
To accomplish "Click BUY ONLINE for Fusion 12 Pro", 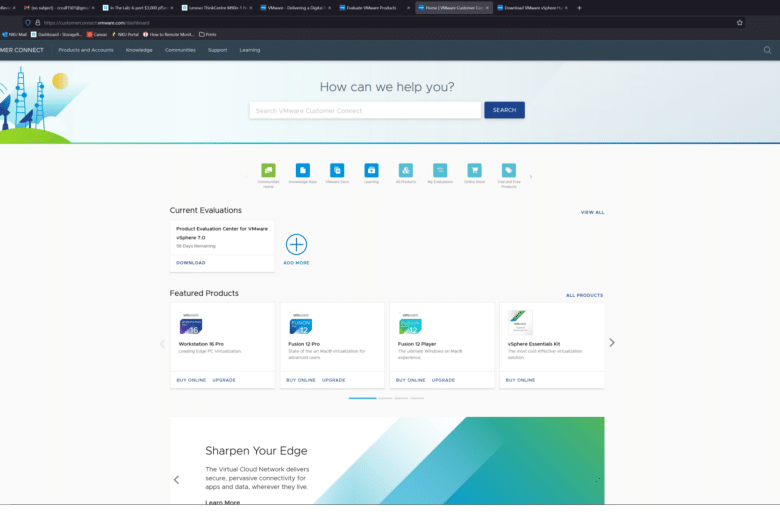I will point(300,380).
